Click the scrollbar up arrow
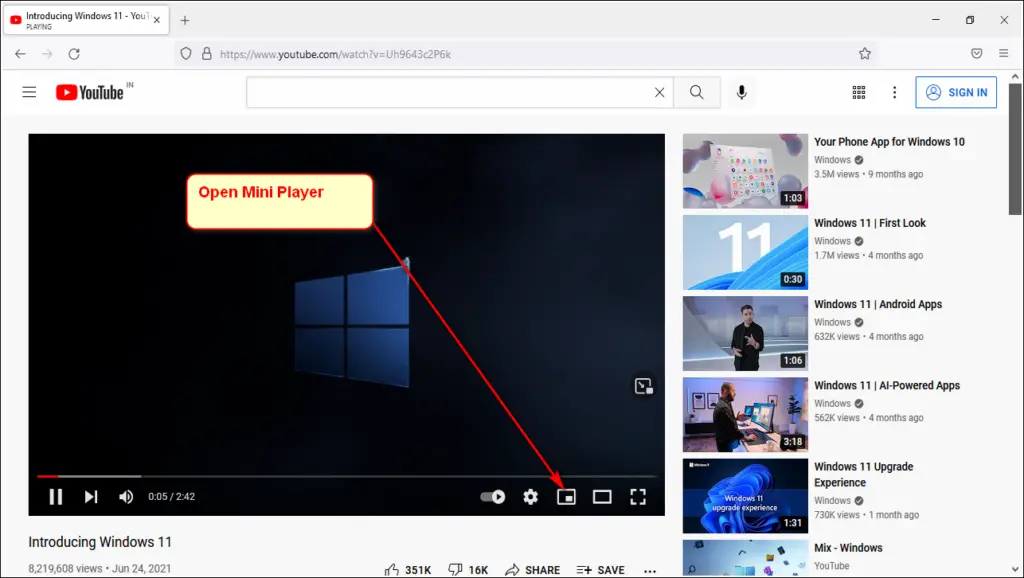Image resolution: width=1024 pixels, height=578 pixels. [x=1015, y=77]
